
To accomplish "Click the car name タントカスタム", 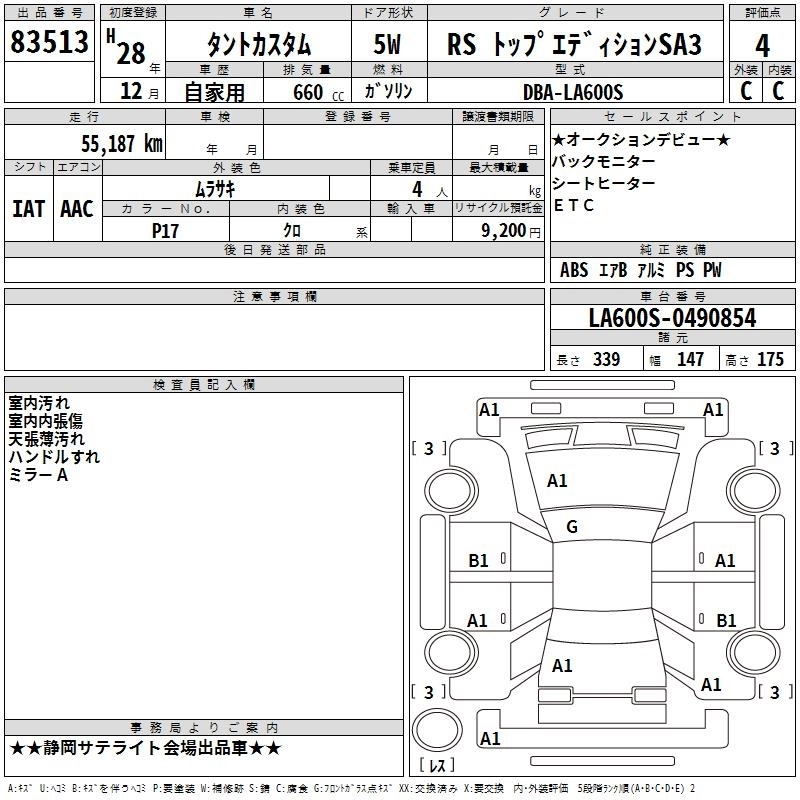I will [258, 45].
